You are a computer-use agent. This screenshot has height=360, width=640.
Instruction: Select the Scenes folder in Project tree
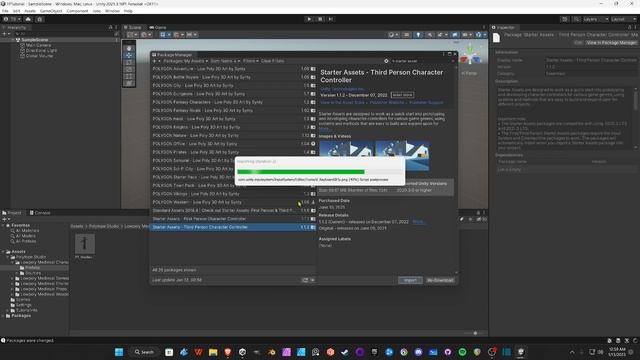23,300
